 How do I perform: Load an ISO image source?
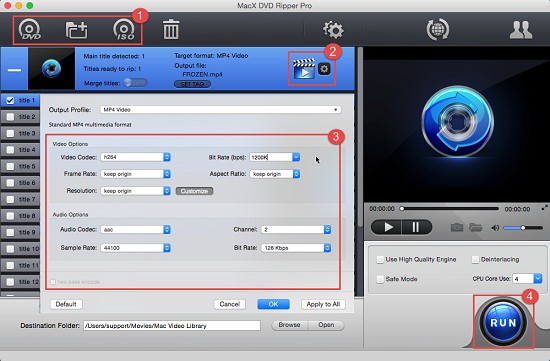124,30
